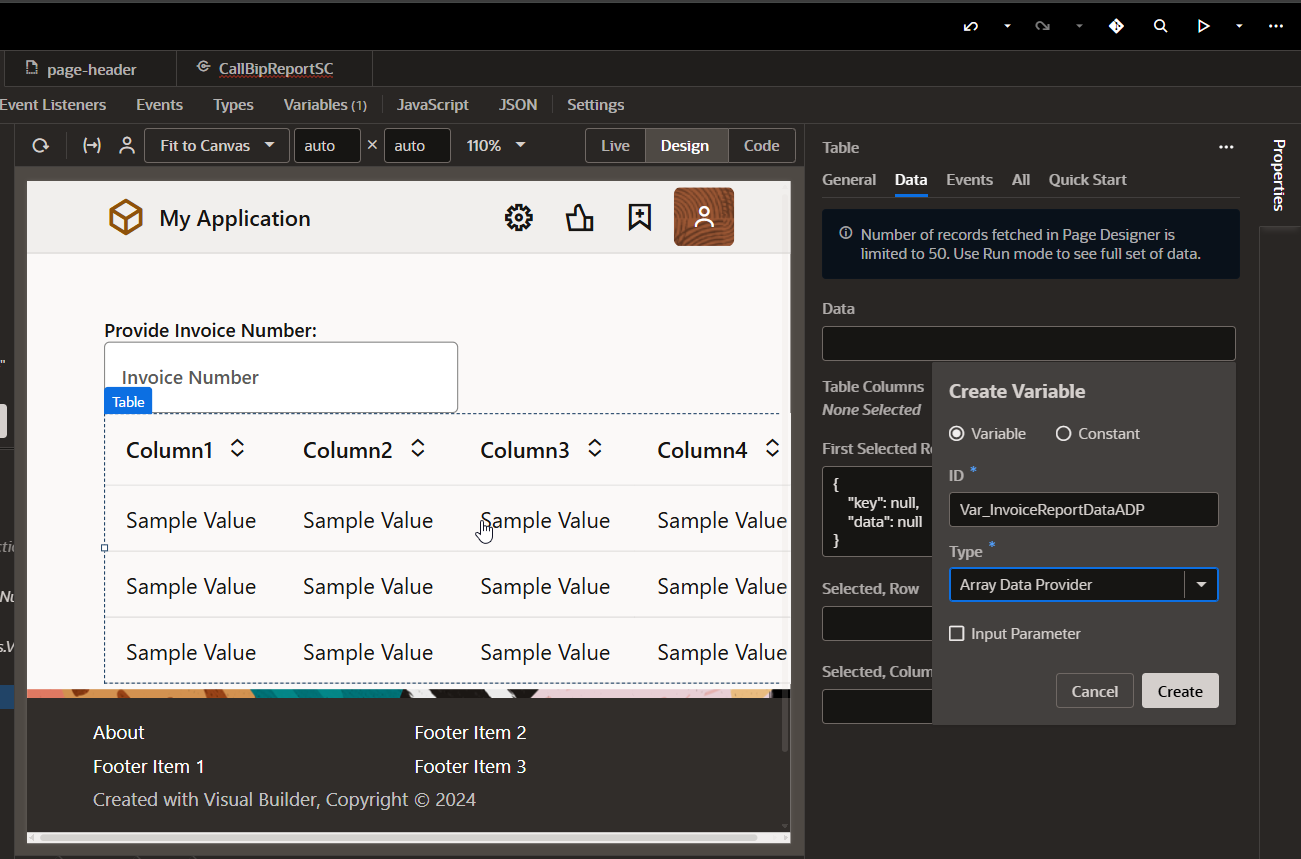Open the Data properties tab
Image resolution: width=1301 pixels, height=859 pixels.
[x=911, y=180]
